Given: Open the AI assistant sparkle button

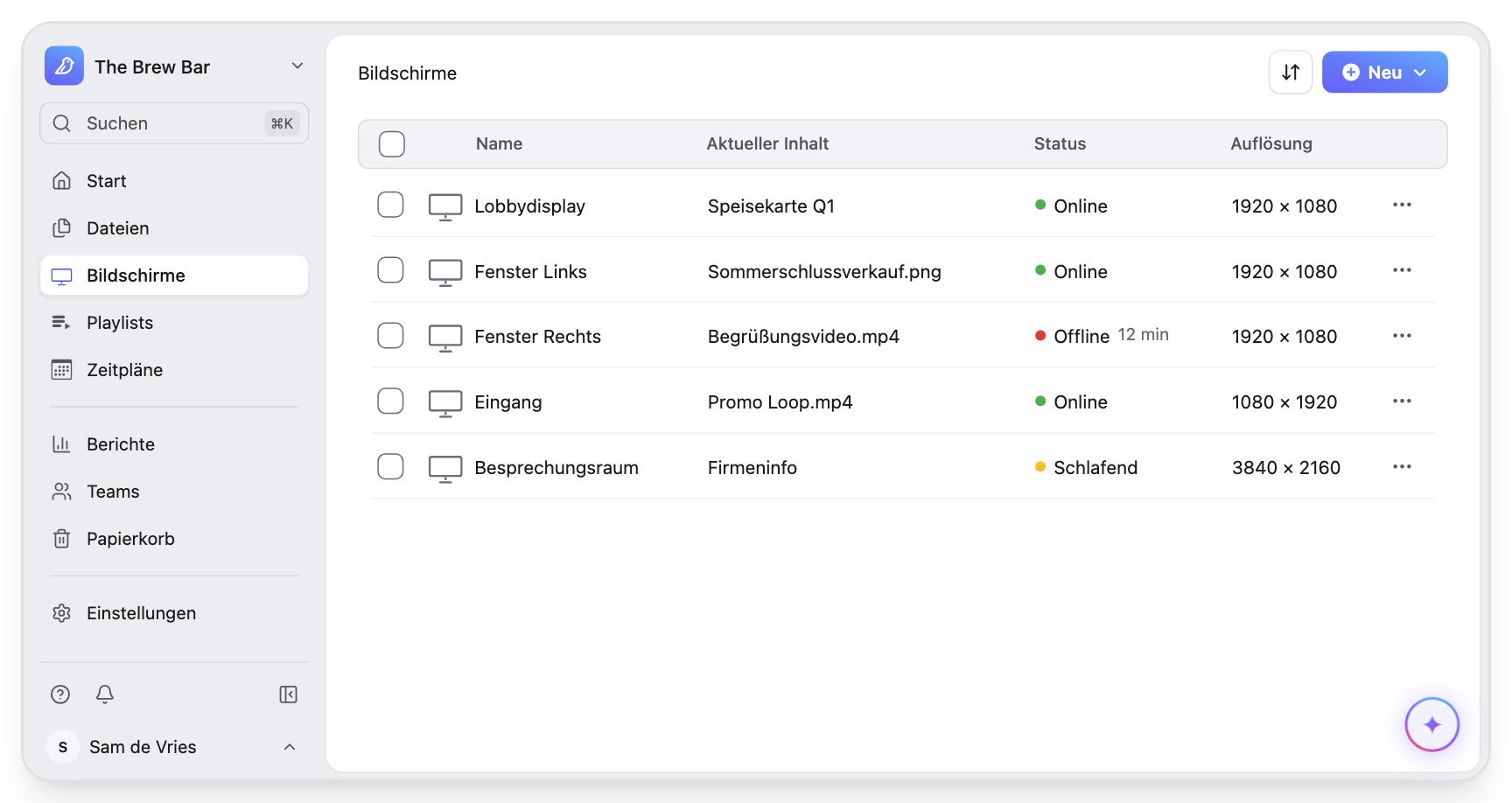Looking at the screenshot, I should 1431,724.
